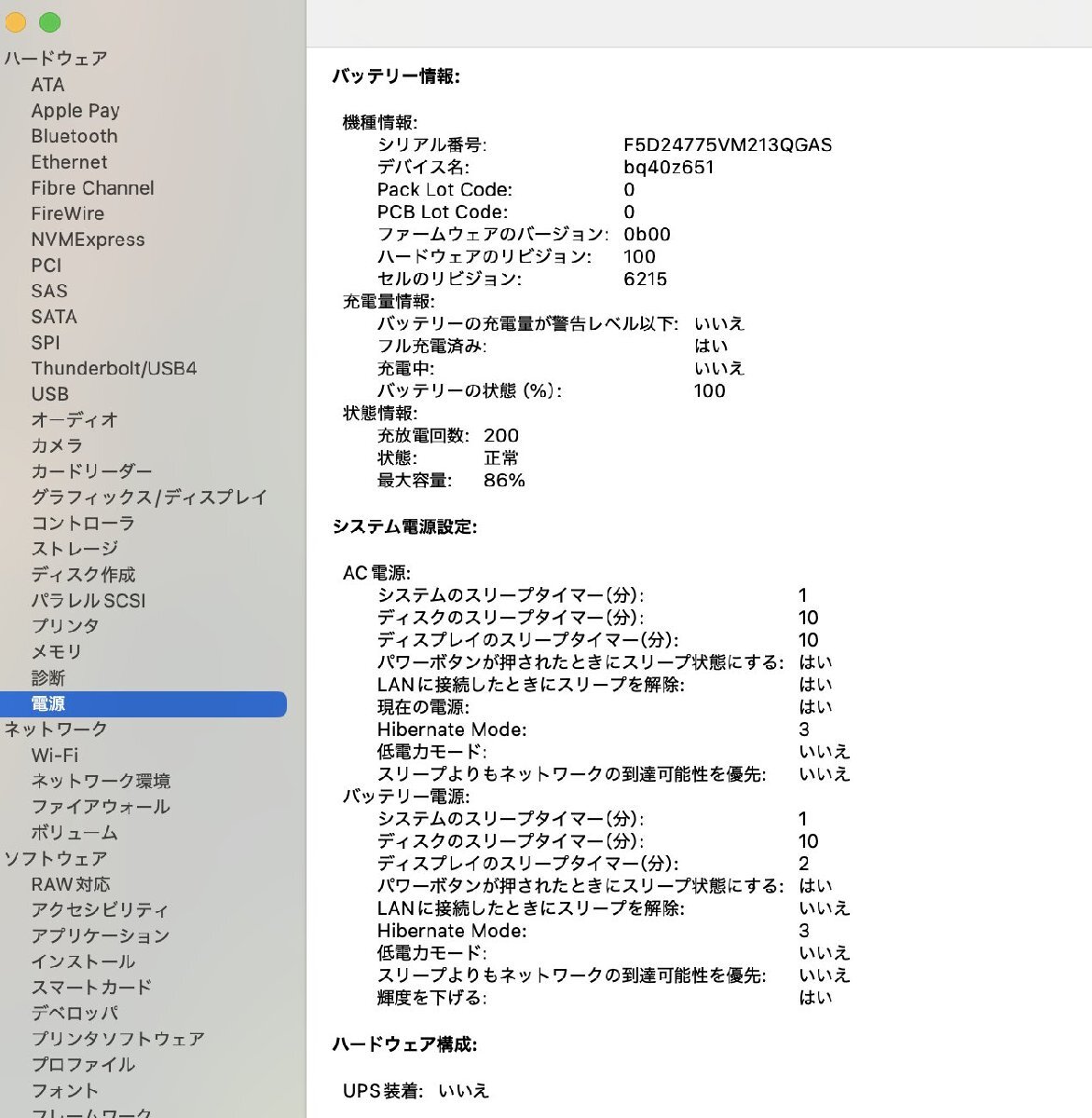Click the ソフトウェア category header

56,858
